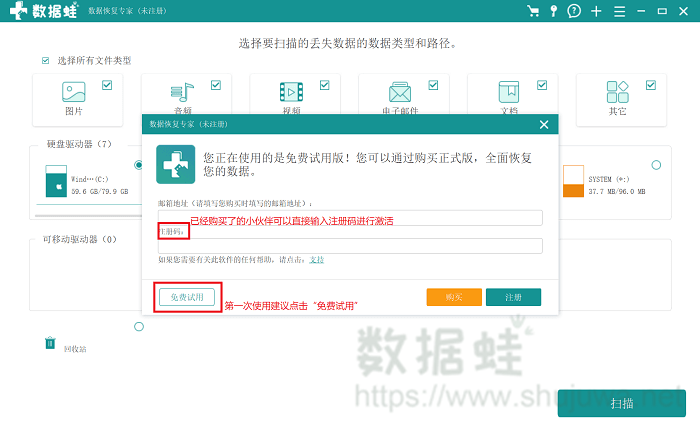
Task: Uncheck the document type checkbox
Action: point(542,85)
